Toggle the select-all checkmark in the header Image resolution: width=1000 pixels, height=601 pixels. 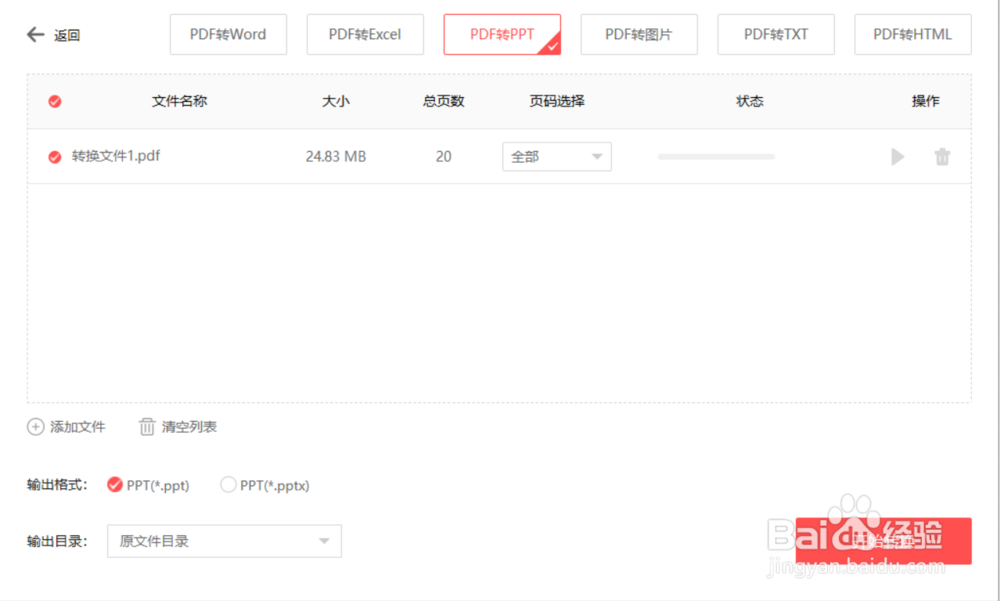tap(55, 101)
